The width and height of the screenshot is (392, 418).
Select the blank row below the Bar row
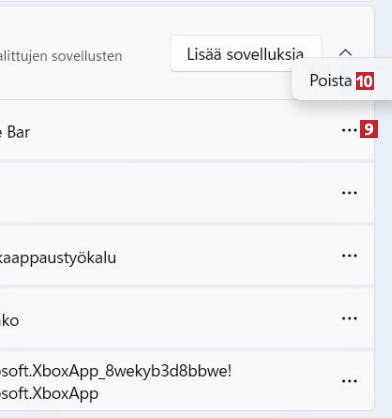click(187, 193)
